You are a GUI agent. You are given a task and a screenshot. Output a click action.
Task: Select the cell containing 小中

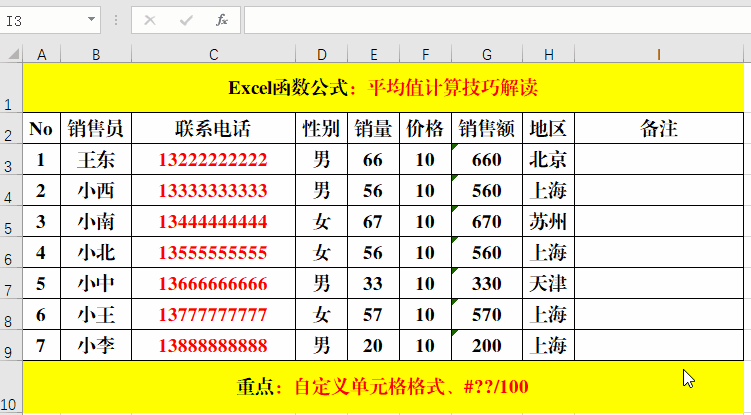click(96, 283)
